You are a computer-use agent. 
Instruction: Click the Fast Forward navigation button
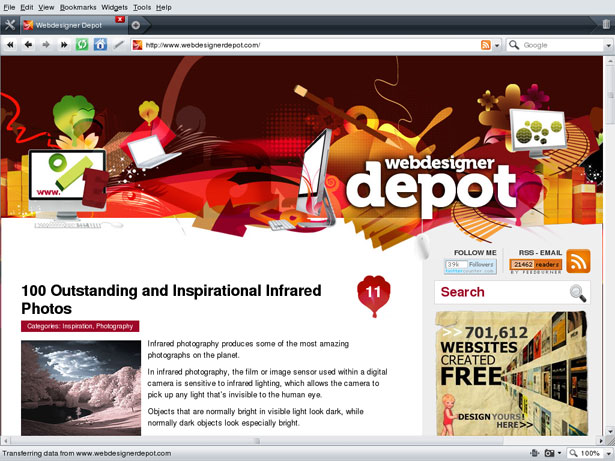(x=64, y=45)
